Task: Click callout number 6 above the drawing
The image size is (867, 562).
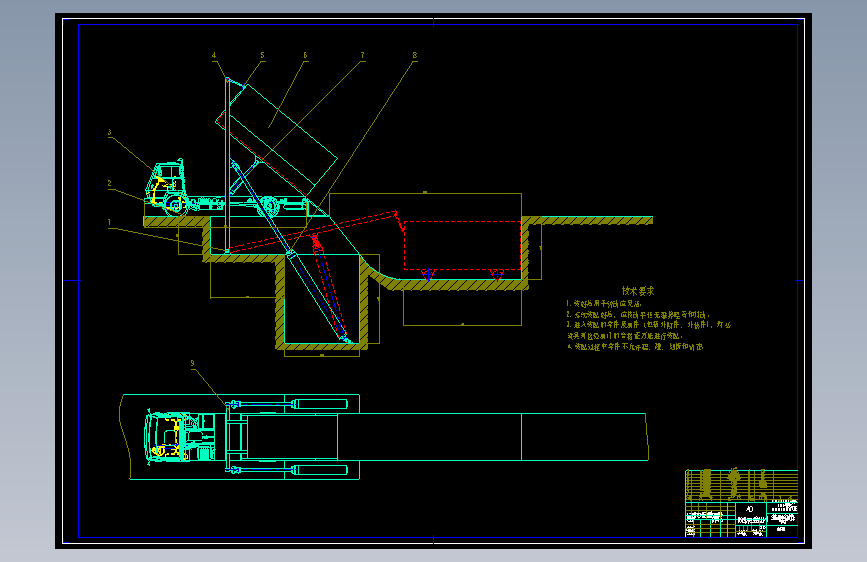Action: pyautogui.click(x=305, y=55)
